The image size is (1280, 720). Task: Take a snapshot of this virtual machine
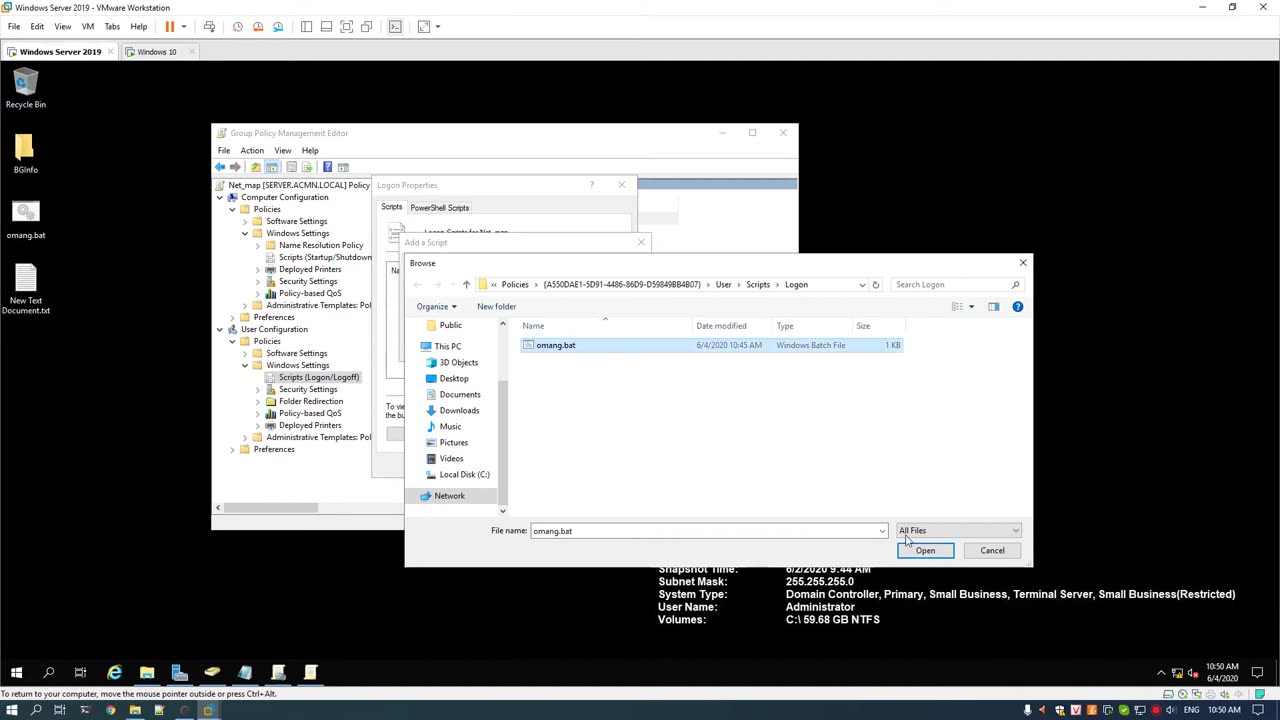coord(238,26)
